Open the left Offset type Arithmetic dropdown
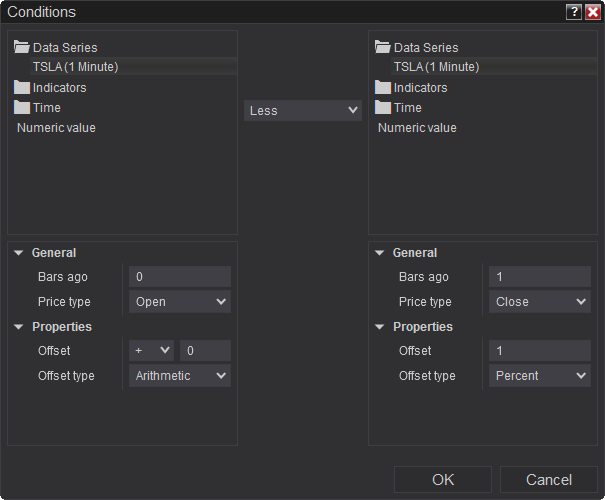The height and width of the screenshot is (500, 605). point(180,376)
